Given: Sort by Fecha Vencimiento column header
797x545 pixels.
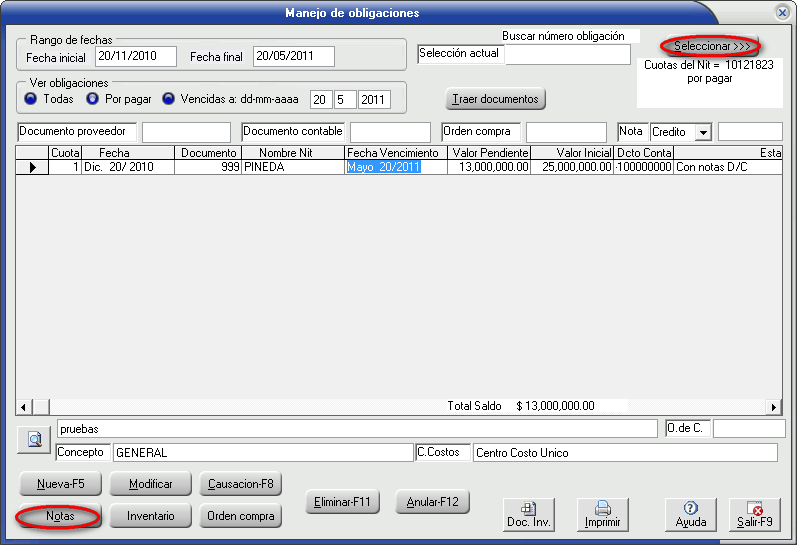Looking at the screenshot, I should tap(392, 153).
